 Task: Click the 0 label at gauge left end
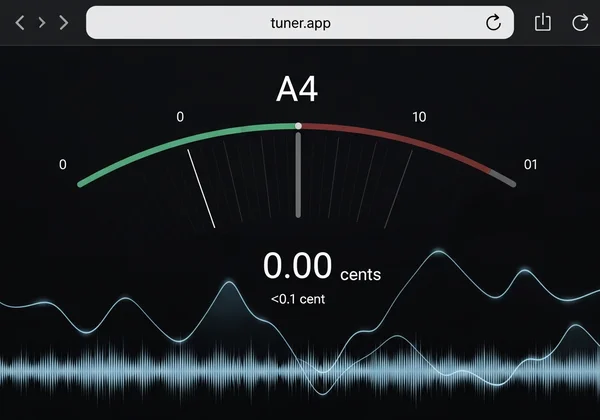[63, 164]
